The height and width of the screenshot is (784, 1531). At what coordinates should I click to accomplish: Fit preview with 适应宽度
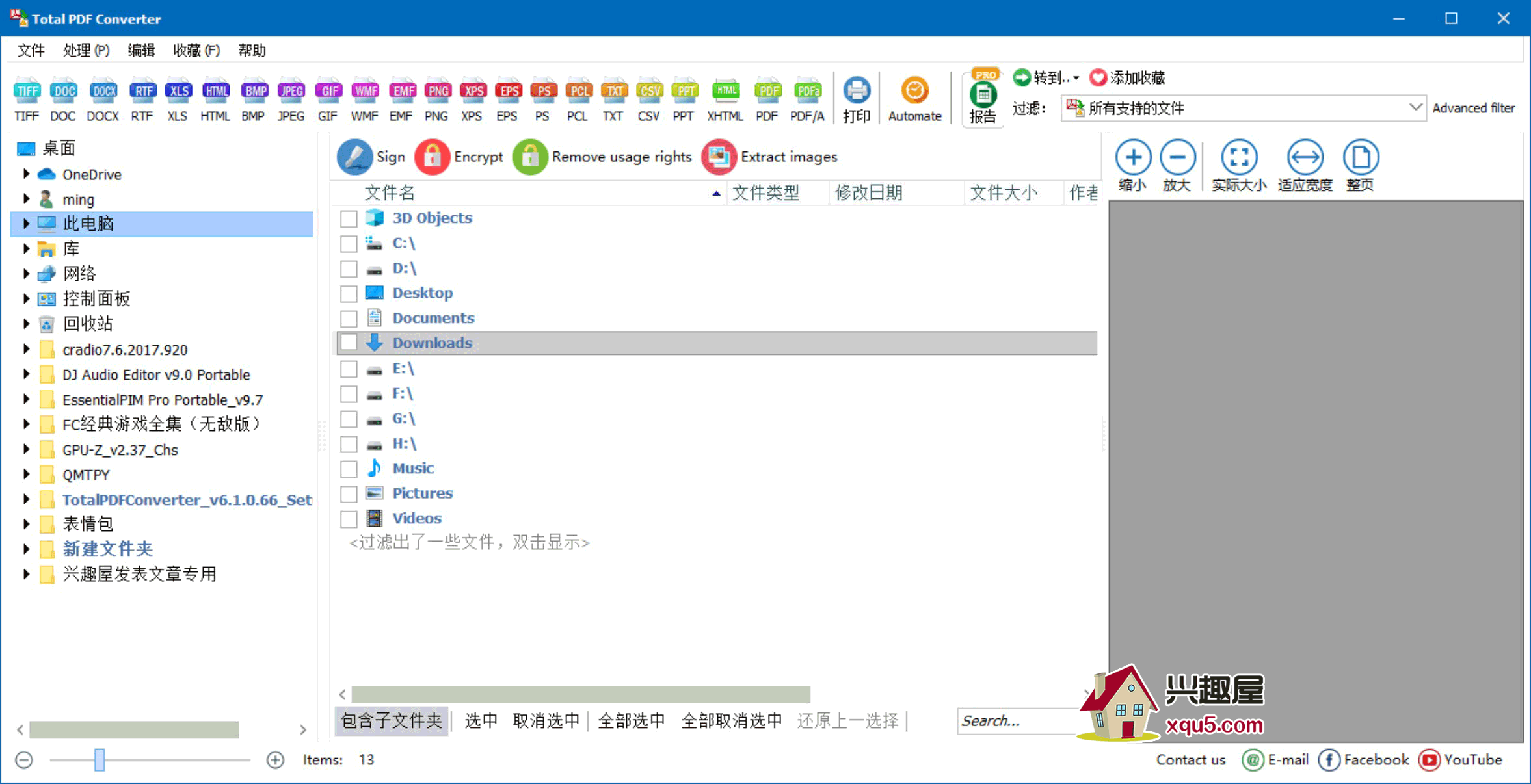click(x=1305, y=166)
